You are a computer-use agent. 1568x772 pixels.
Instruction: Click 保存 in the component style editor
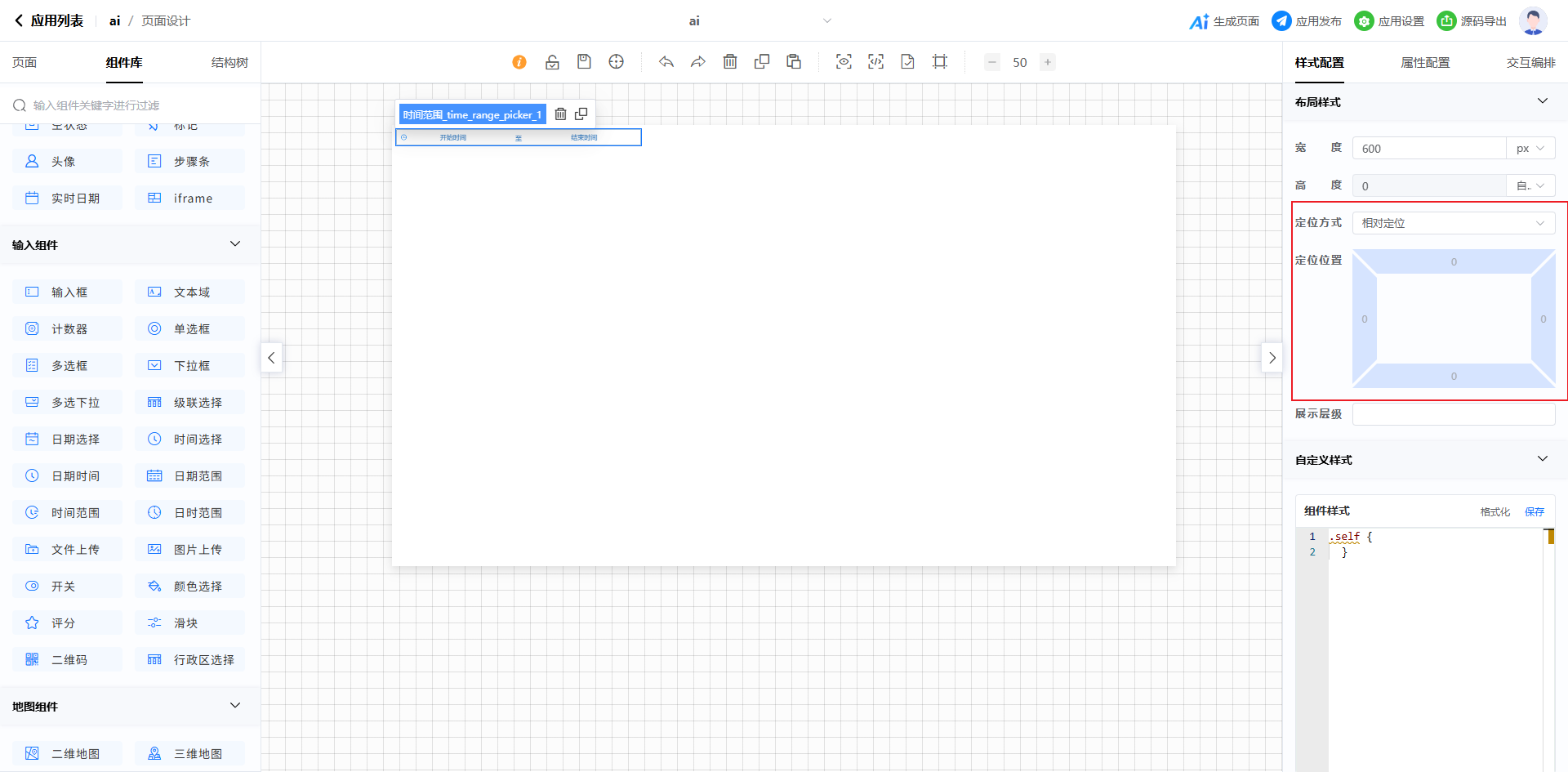tap(1535, 511)
